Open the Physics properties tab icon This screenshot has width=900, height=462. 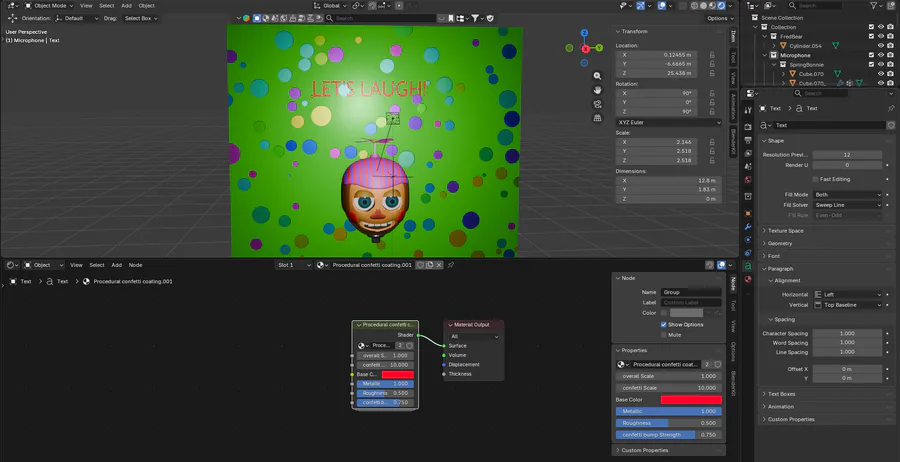(x=748, y=239)
